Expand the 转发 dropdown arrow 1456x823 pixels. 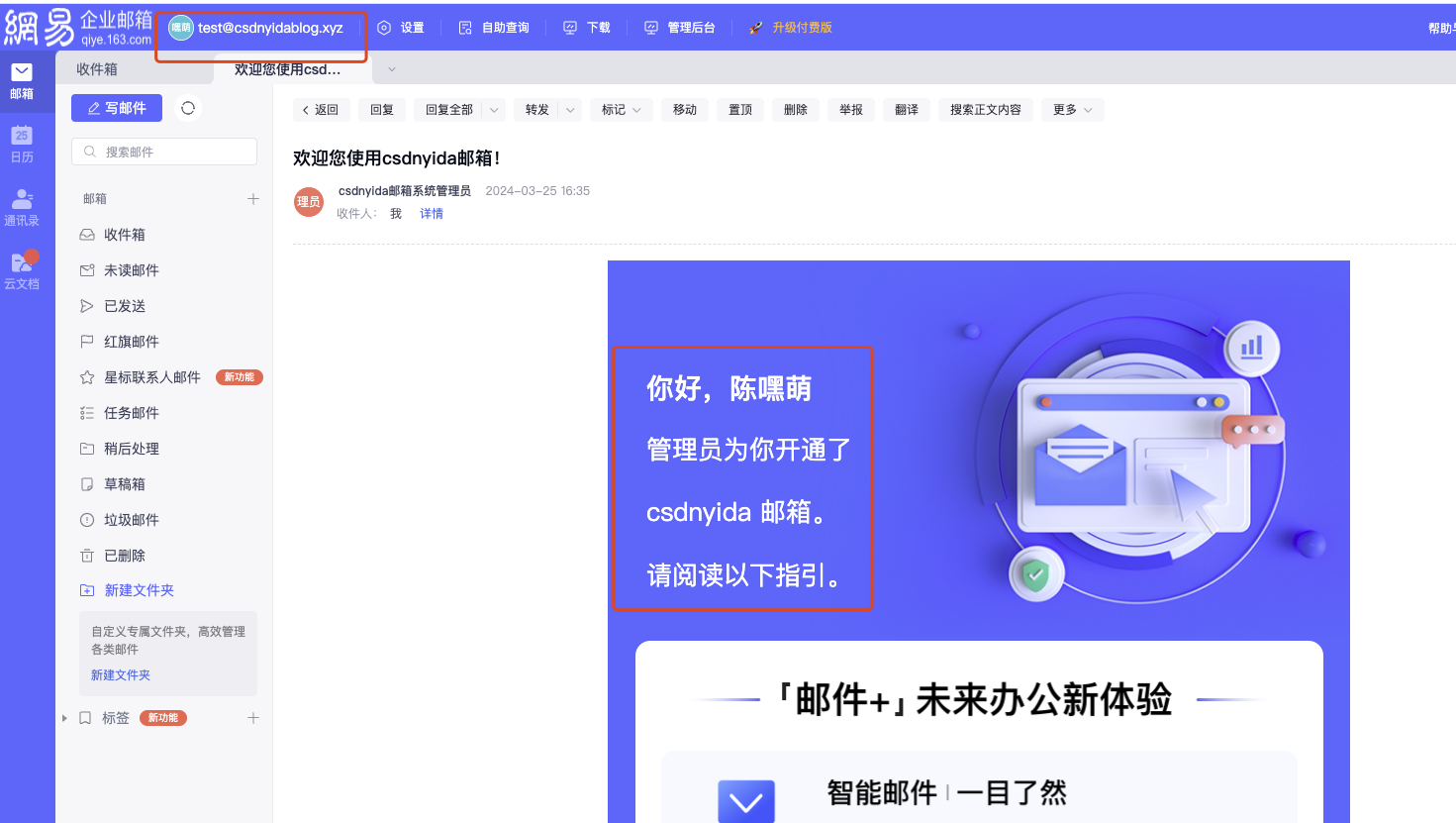click(x=570, y=110)
